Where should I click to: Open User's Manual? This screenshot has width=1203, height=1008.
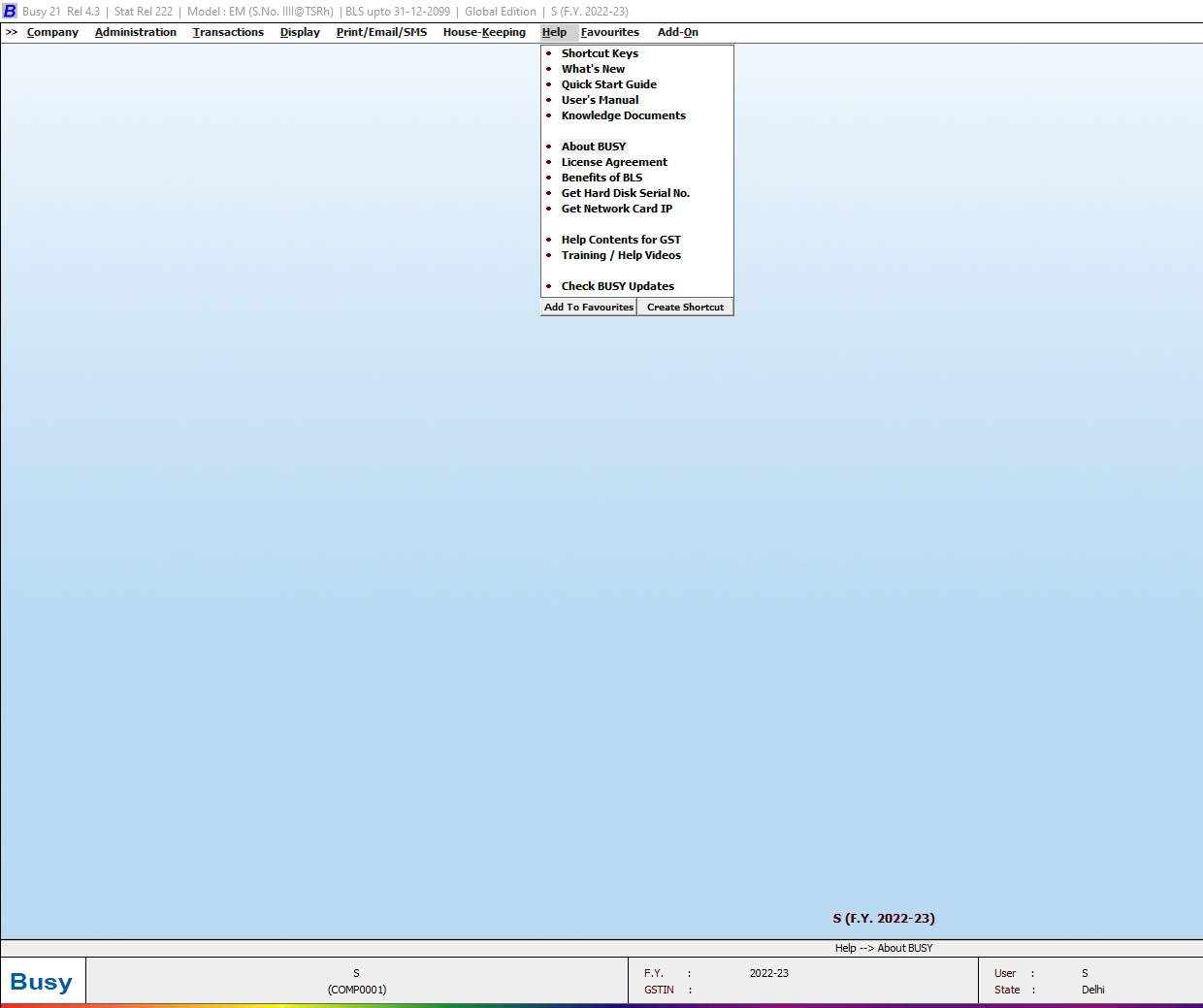coord(600,100)
